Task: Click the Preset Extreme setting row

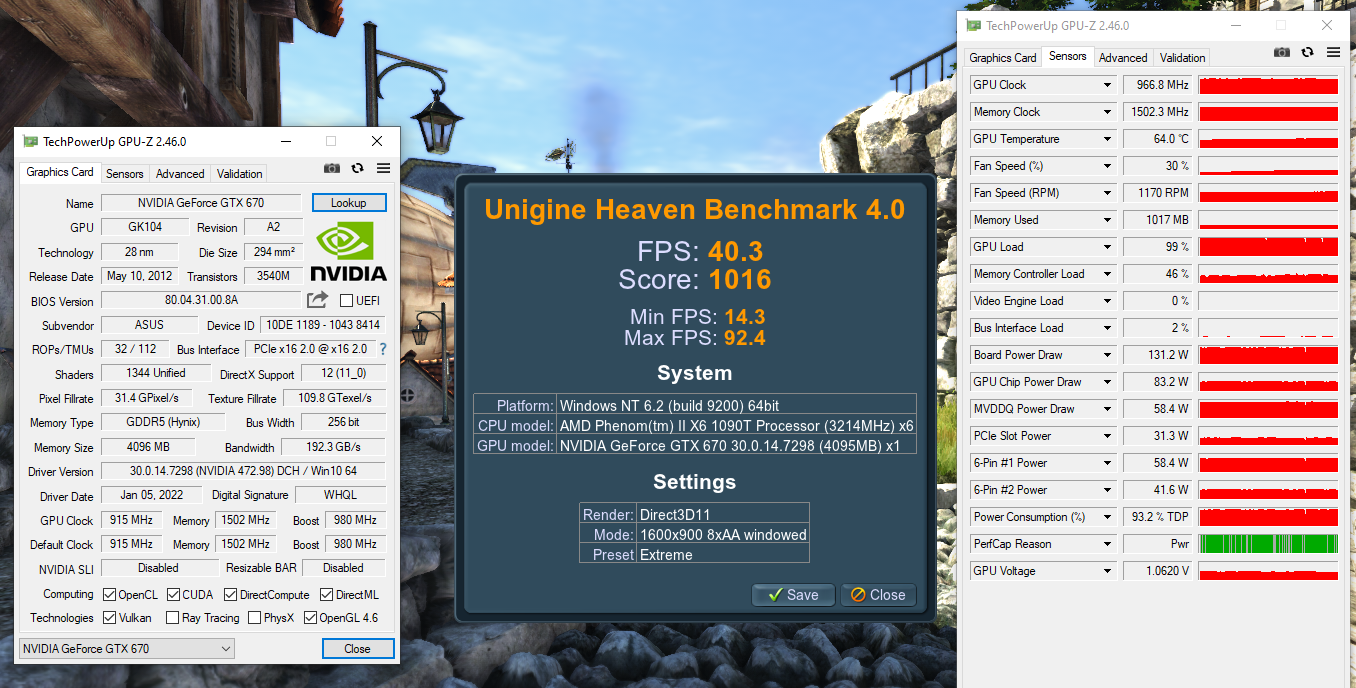Action: click(694, 555)
